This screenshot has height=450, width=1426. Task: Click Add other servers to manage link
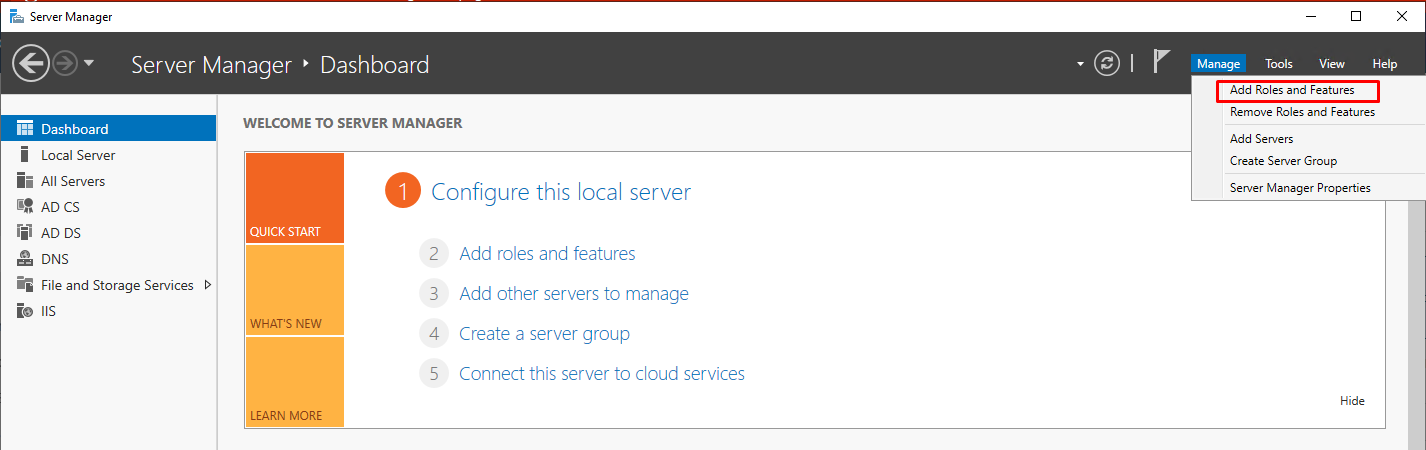click(573, 294)
